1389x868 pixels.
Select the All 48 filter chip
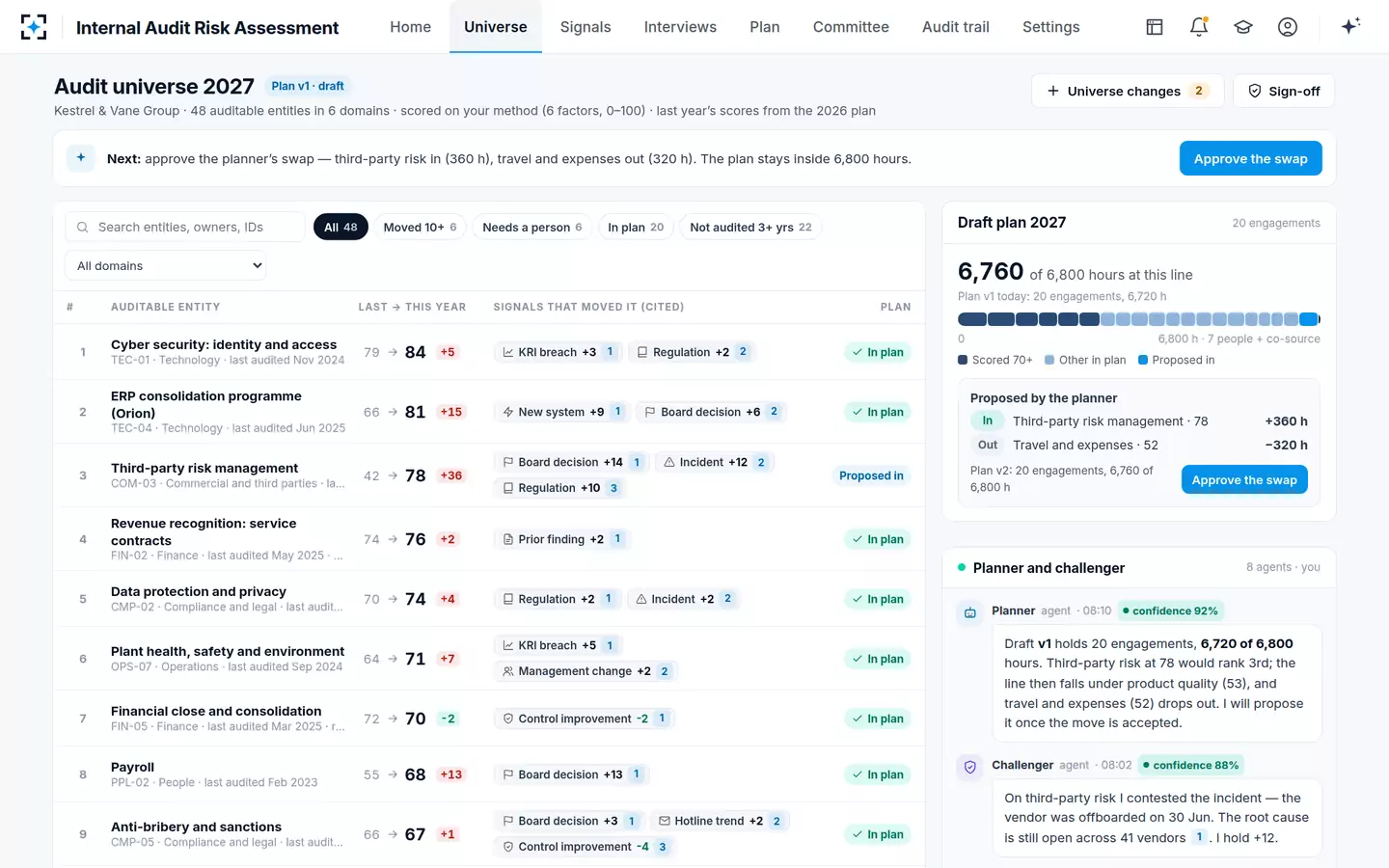pos(340,228)
